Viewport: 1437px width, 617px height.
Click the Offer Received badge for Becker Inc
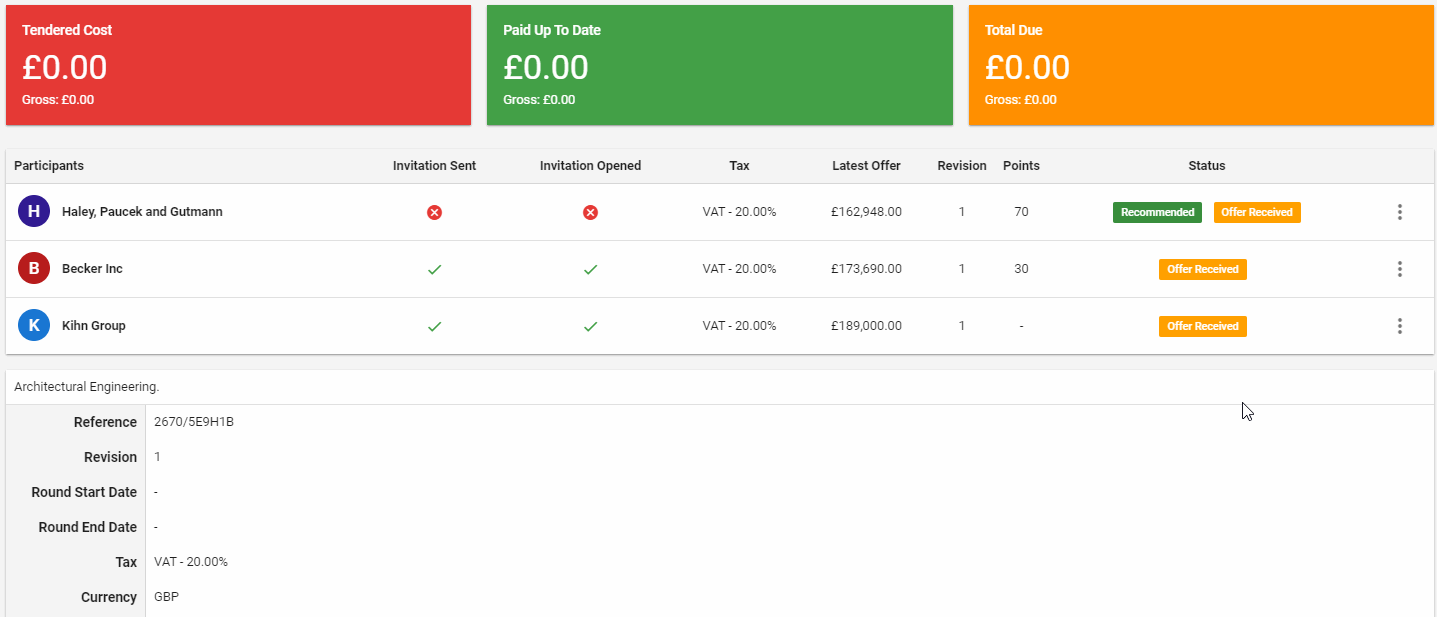[1203, 269]
